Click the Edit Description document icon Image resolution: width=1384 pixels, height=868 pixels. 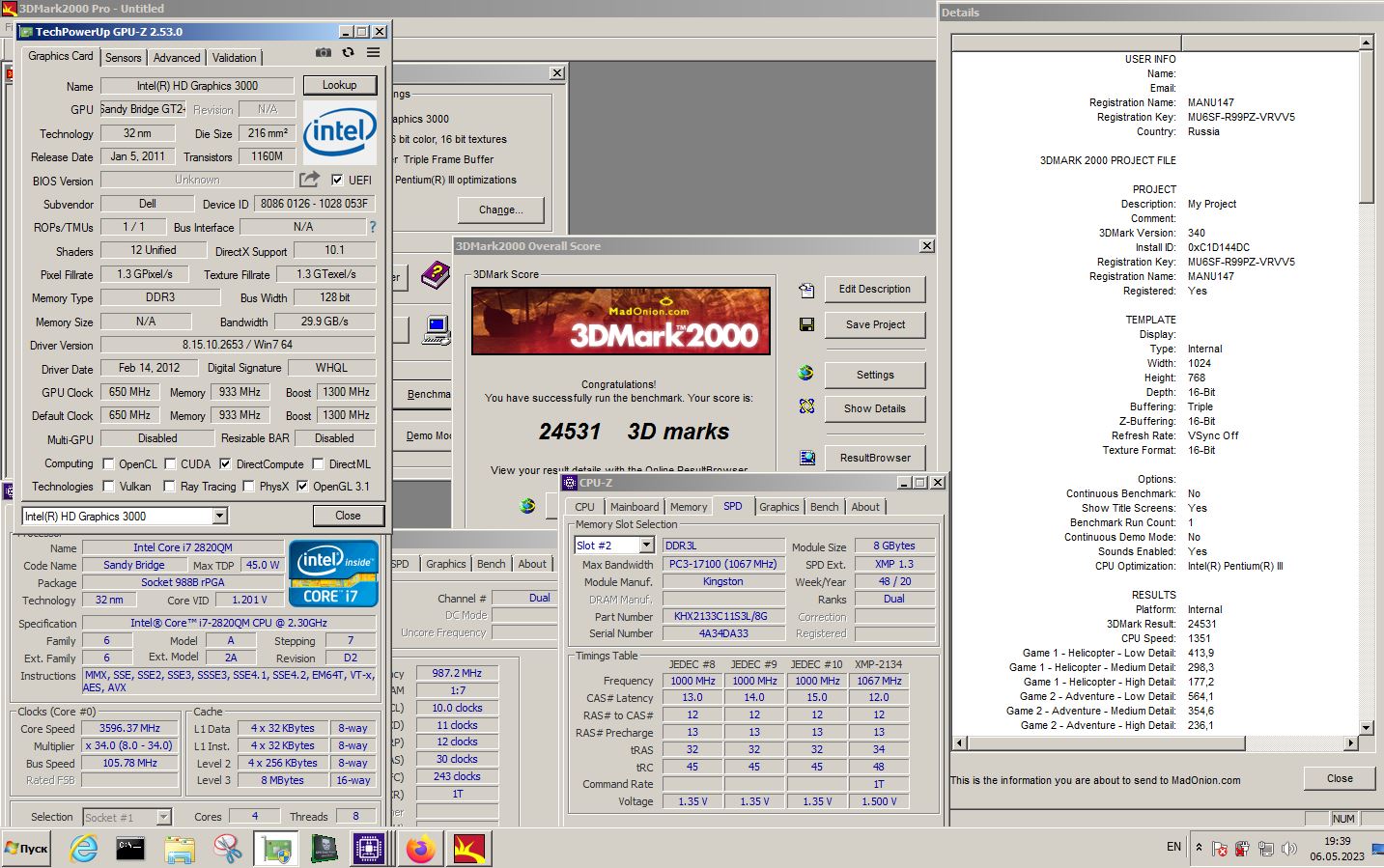tap(806, 290)
